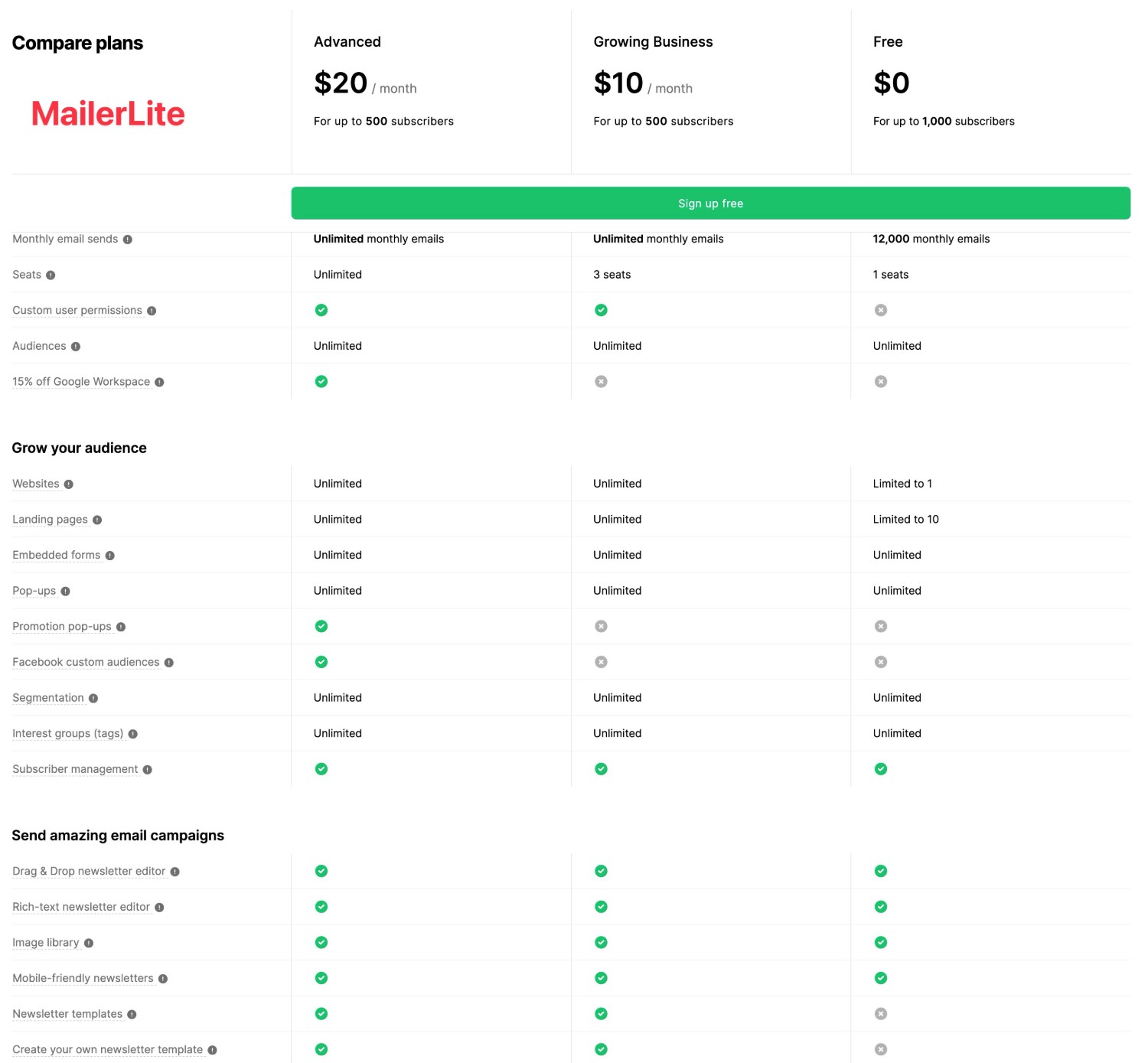The image size is (1148, 1063).
Task: Click the 'Limited to 1' websites cell
Action: click(902, 484)
